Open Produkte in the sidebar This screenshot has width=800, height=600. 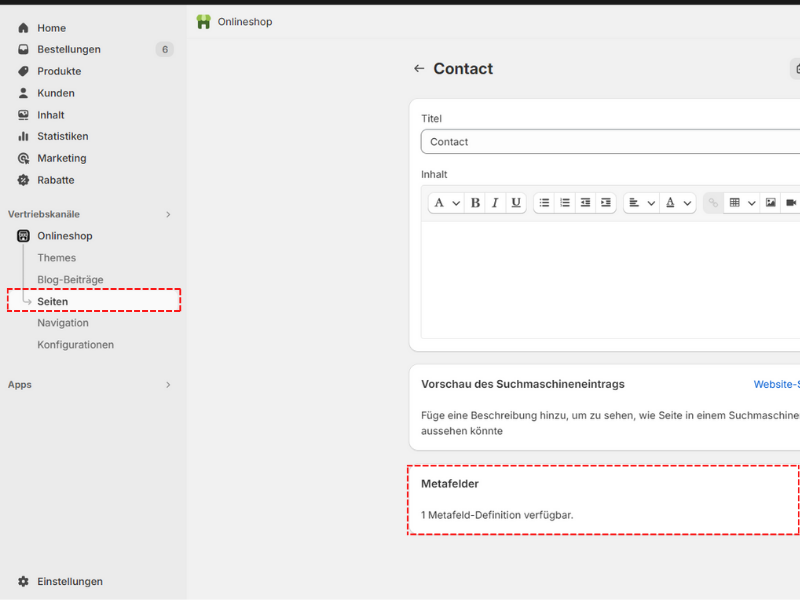(x=59, y=72)
